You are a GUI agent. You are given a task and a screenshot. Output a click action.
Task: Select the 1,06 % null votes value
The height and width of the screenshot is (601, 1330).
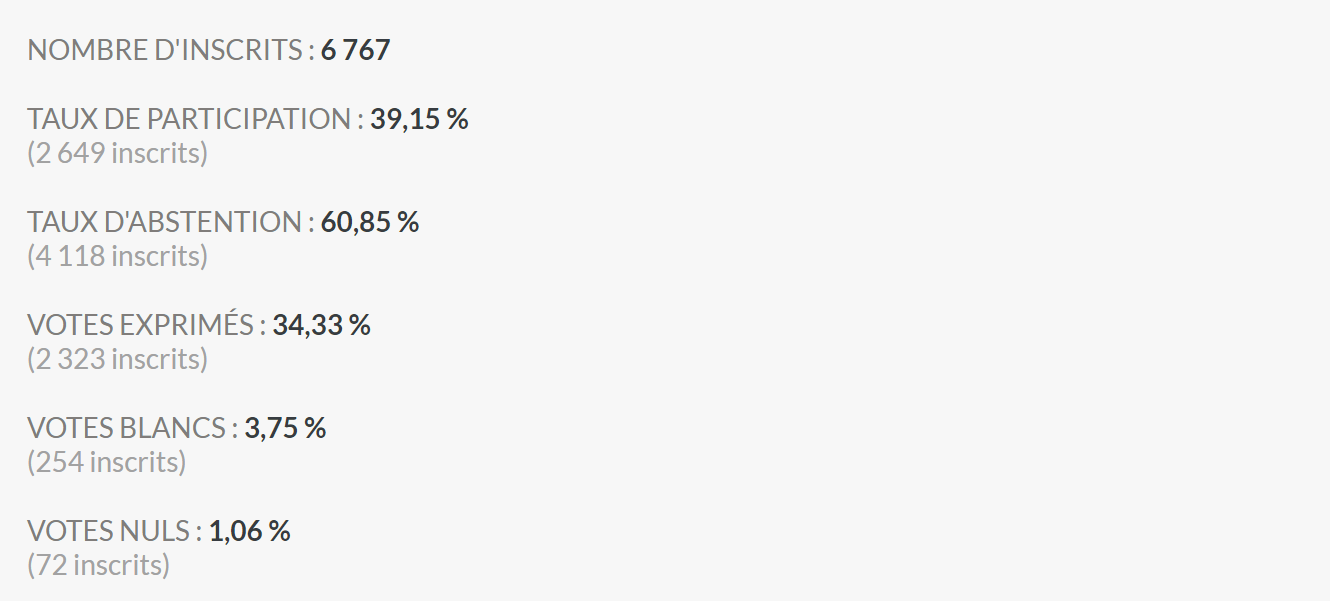(249, 531)
